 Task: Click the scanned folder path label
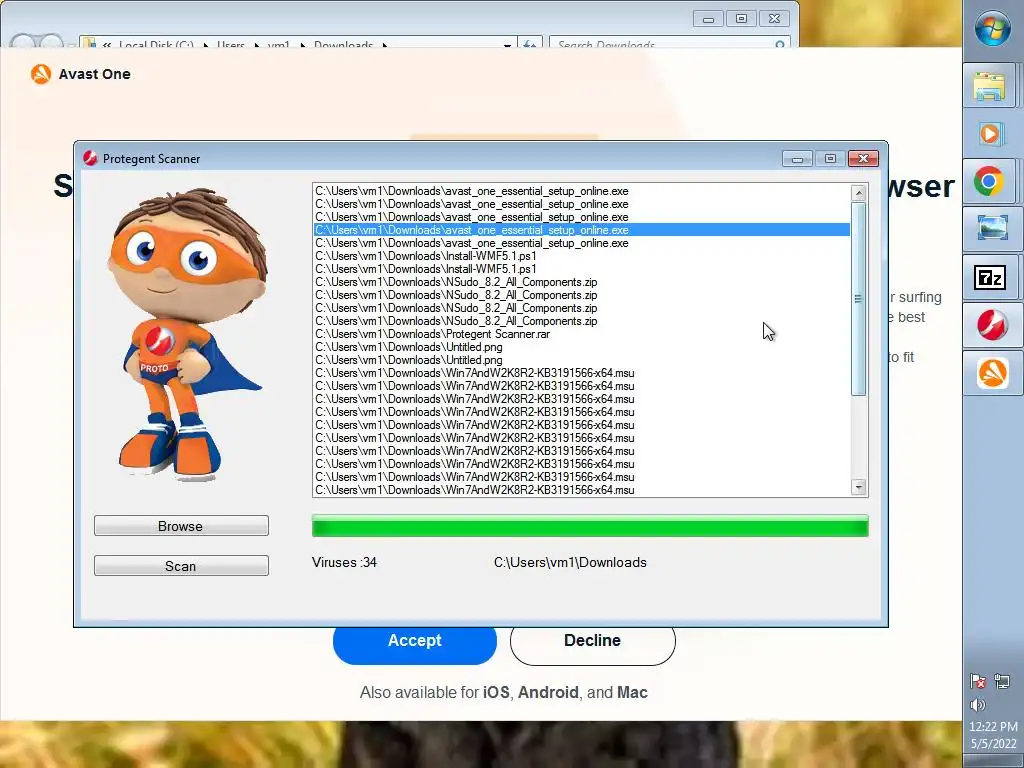click(570, 562)
